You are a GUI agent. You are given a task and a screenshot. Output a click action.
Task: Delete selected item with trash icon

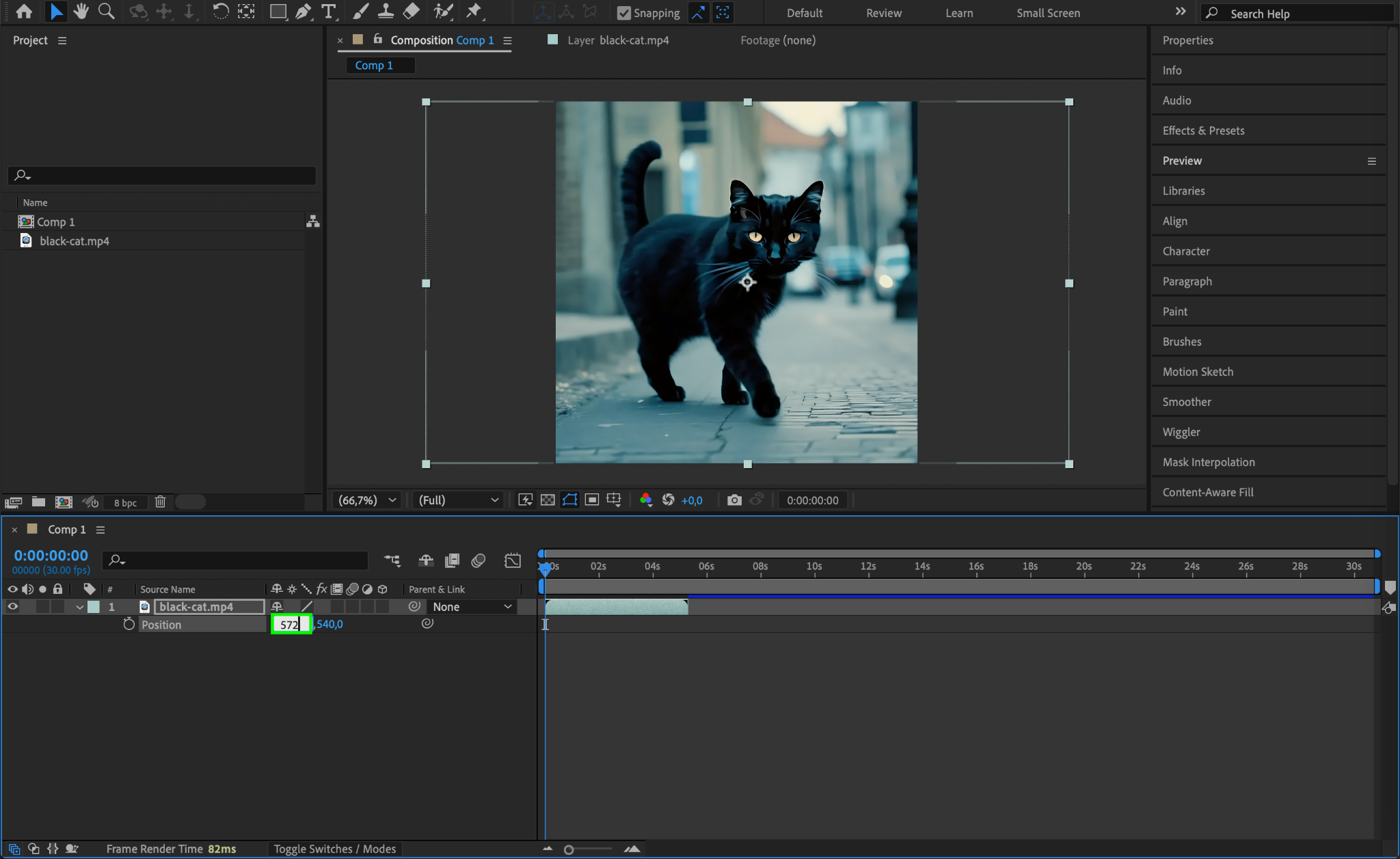[160, 502]
